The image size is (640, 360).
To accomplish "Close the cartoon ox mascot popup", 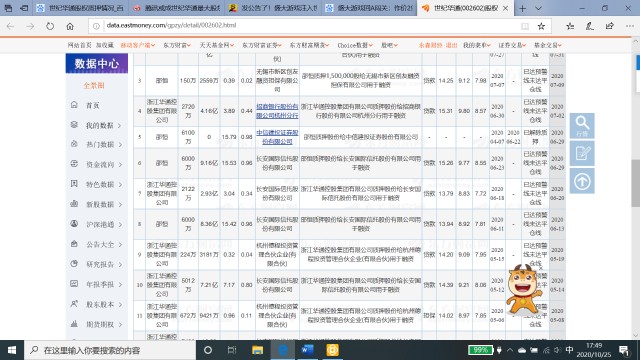I will point(541,268).
